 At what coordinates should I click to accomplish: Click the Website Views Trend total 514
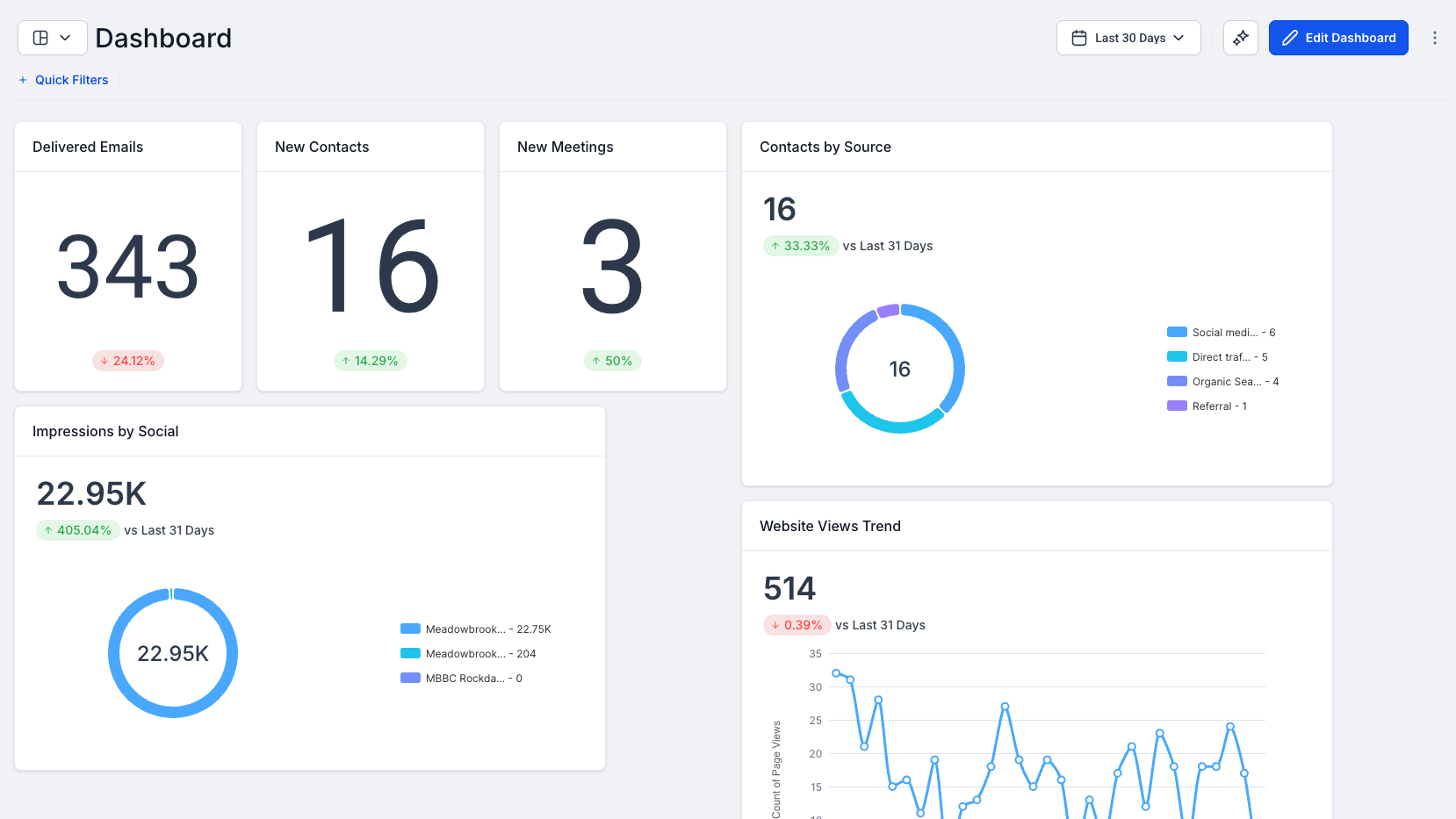tap(789, 588)
